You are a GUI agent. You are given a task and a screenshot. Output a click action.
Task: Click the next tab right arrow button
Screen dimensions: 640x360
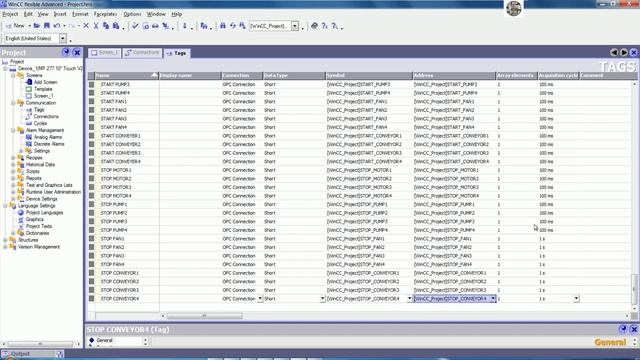(624, 53)
